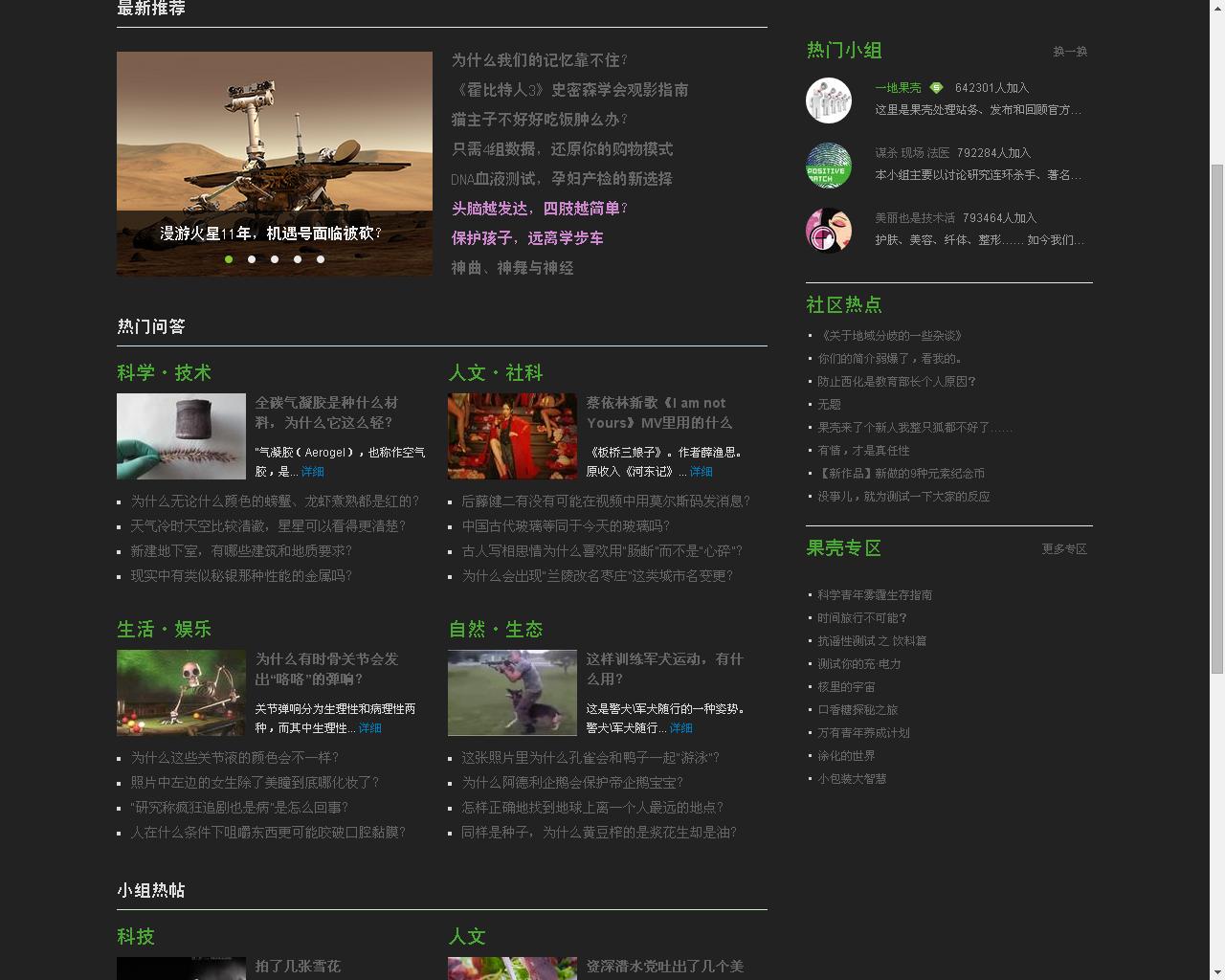The width and height of the screenshot is (1225, 980).
Task: Open 科学青年雾霾生存指南 zone
Action: click(x=875, y=595)
